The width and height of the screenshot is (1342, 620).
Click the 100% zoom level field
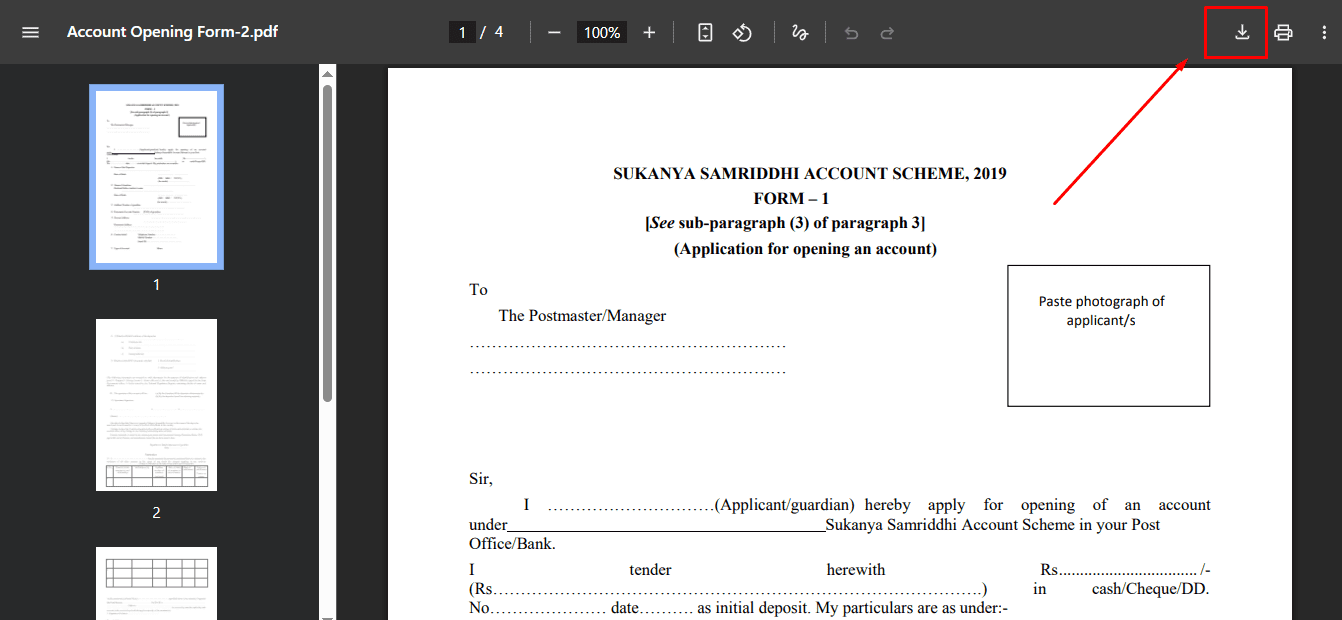[x=602, y=32]
